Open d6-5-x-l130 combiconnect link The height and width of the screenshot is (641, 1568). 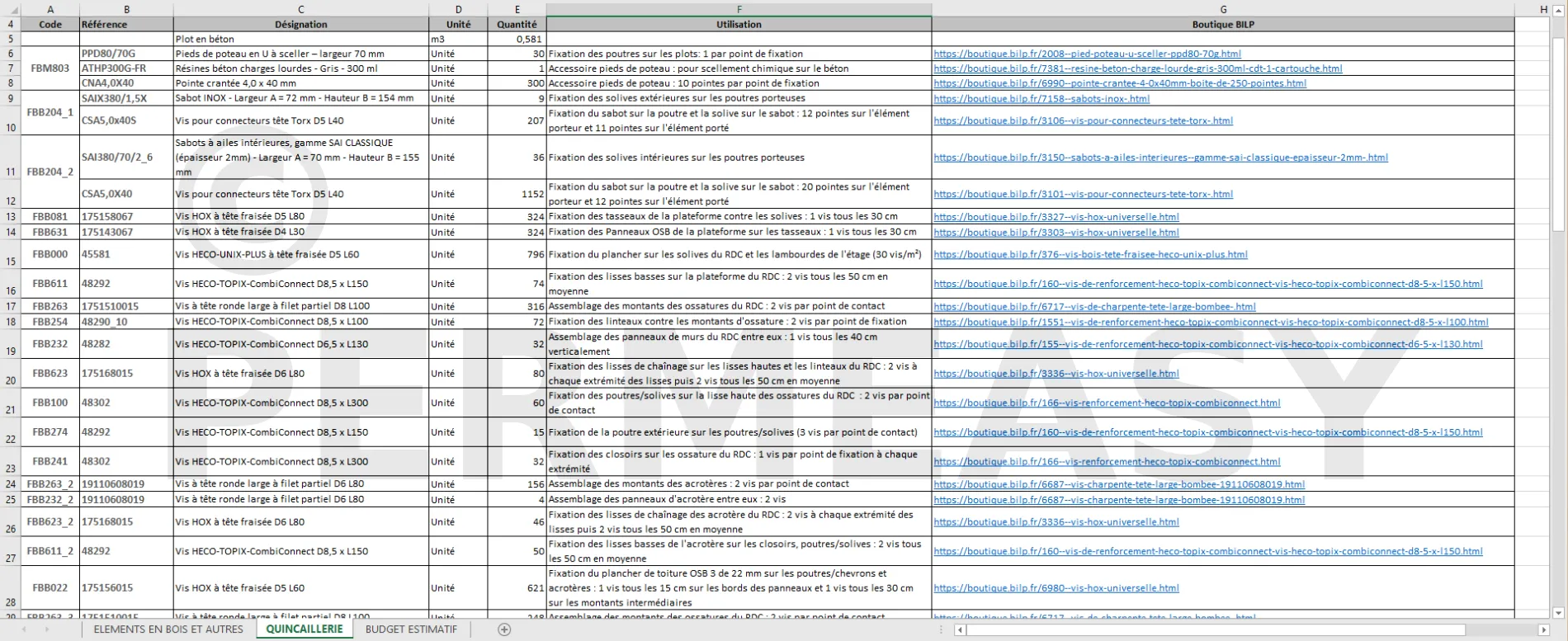click(1208, 344)
